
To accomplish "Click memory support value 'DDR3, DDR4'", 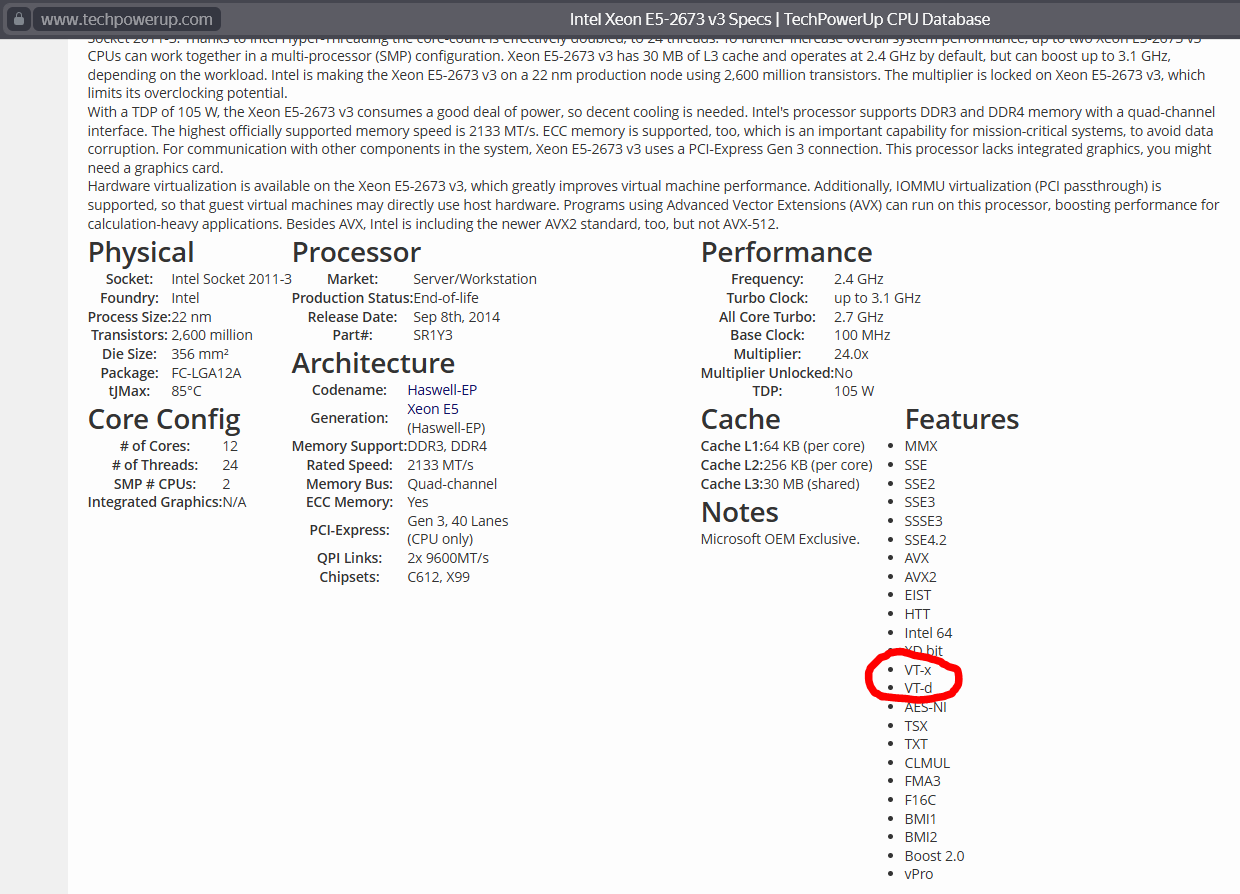I will click(447, 446).
